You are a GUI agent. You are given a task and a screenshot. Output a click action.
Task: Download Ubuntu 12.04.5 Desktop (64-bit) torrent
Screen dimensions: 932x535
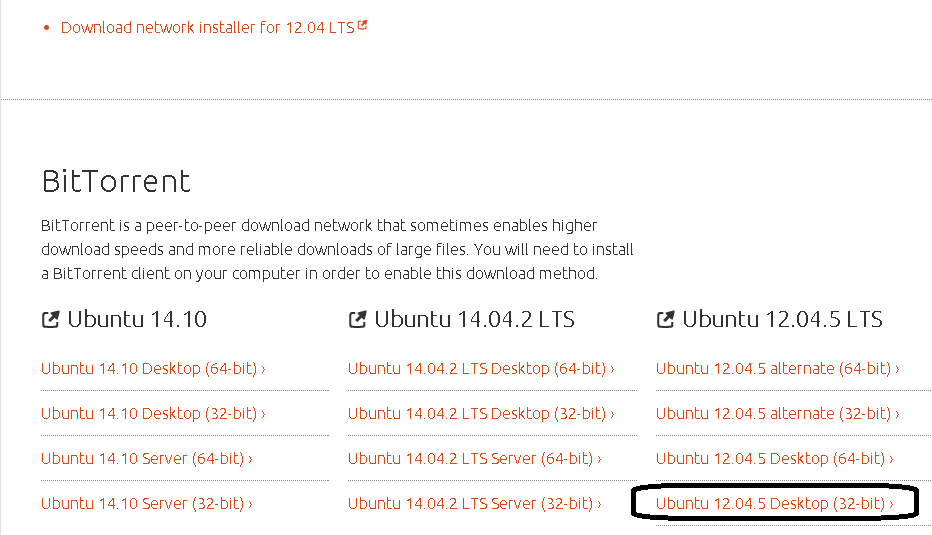click(774, 459)
